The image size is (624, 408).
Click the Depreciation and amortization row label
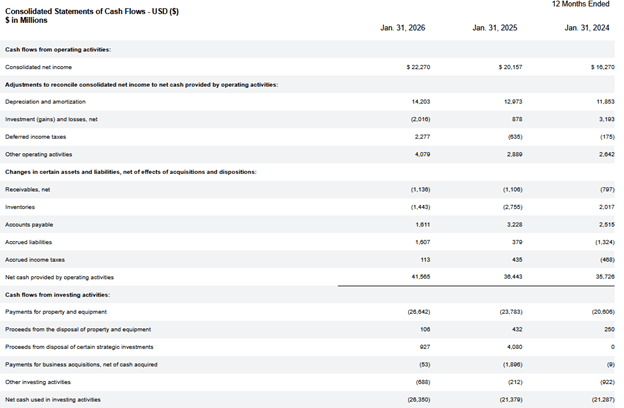pos(45,102)
